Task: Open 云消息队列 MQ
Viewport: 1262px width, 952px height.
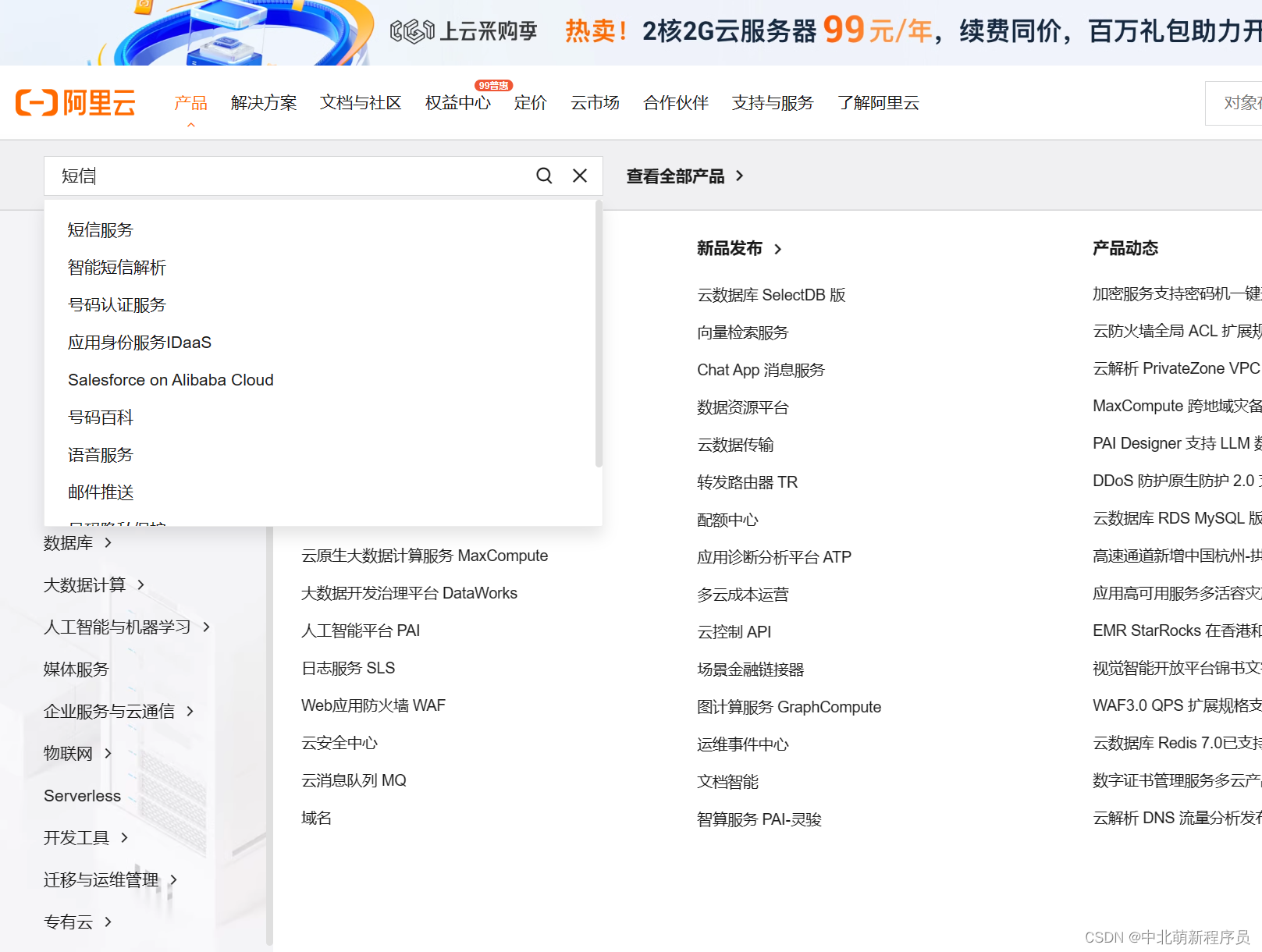Action: coord(354,780)
